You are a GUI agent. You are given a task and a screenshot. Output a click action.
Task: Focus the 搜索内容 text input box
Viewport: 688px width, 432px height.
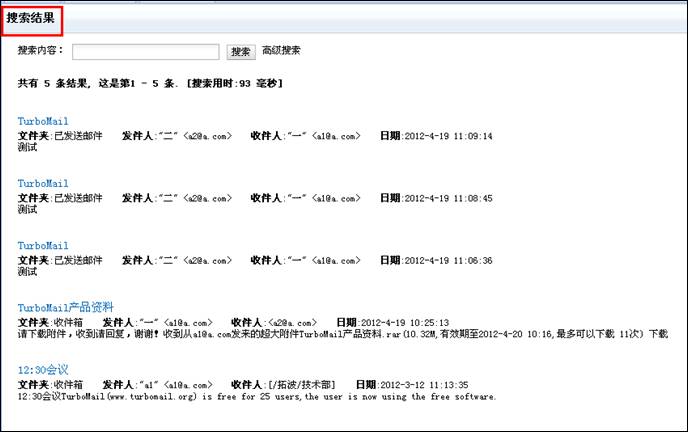[x=145, y=51]
